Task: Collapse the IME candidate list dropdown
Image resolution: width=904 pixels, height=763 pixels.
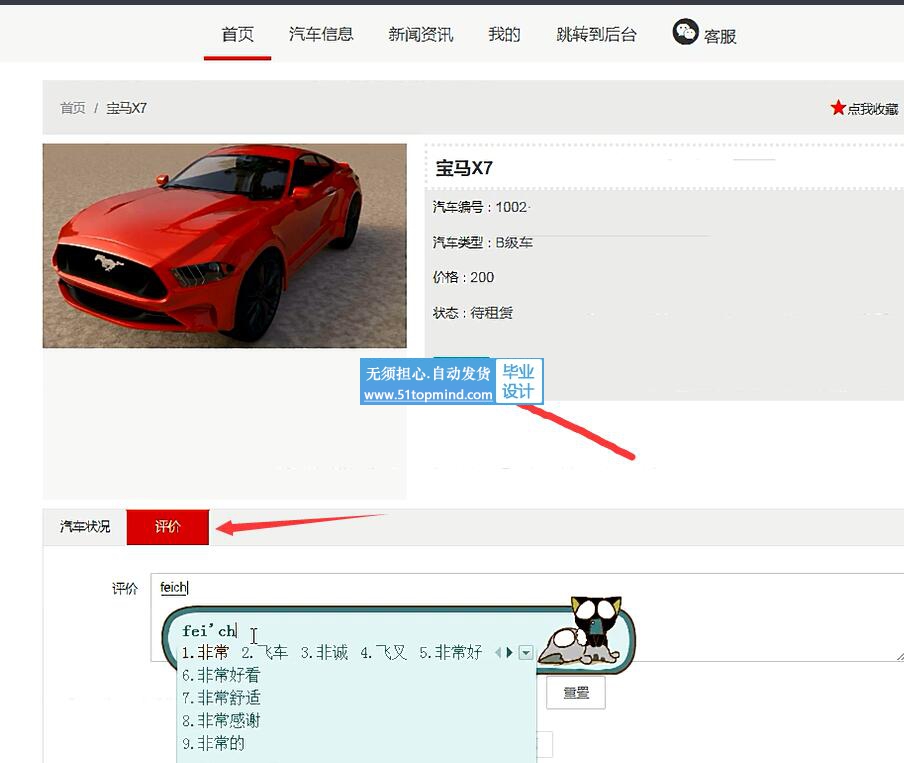Action: click(526, 652)
